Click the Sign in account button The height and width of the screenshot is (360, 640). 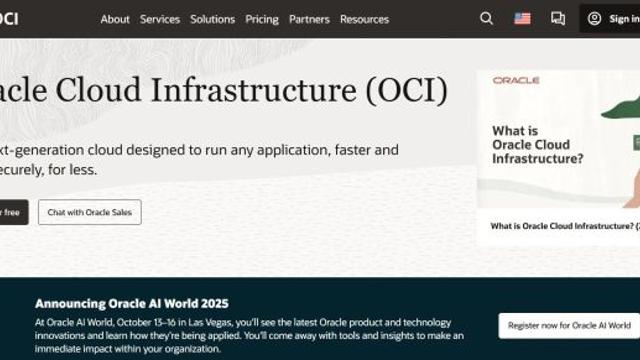click(611, 19)
